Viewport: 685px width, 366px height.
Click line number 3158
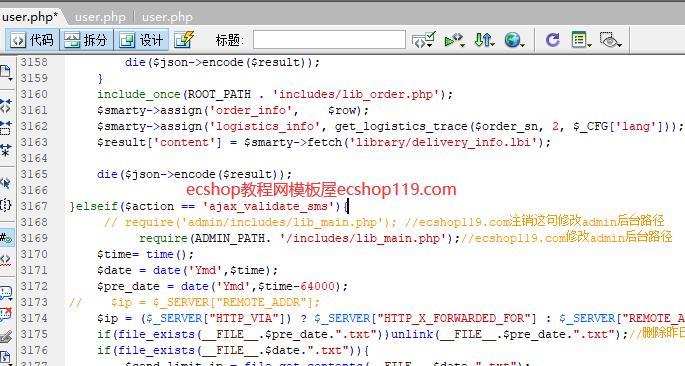(x=34, y=62)
